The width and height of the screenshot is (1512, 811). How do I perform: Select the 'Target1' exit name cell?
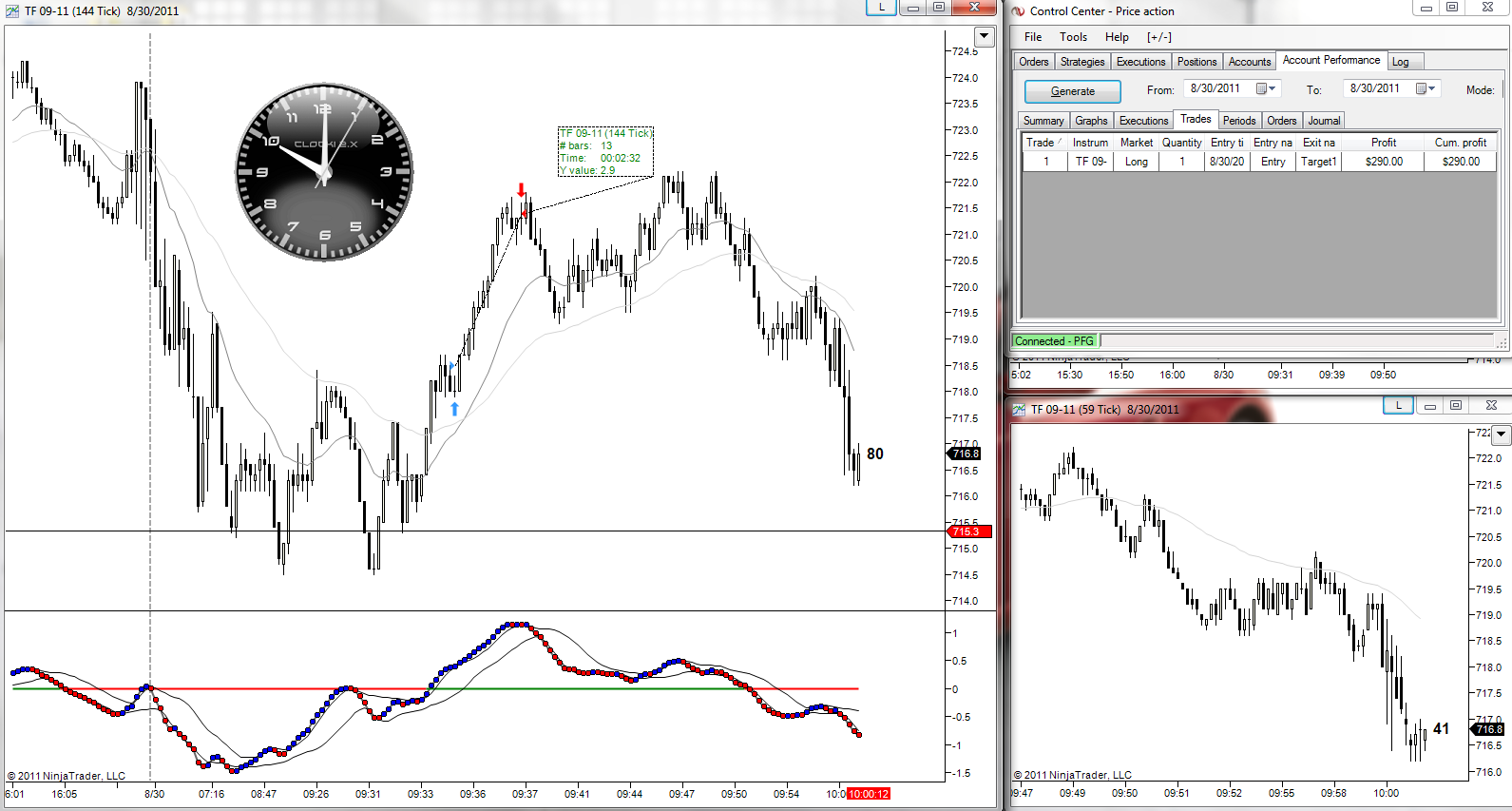[1319, 162]
